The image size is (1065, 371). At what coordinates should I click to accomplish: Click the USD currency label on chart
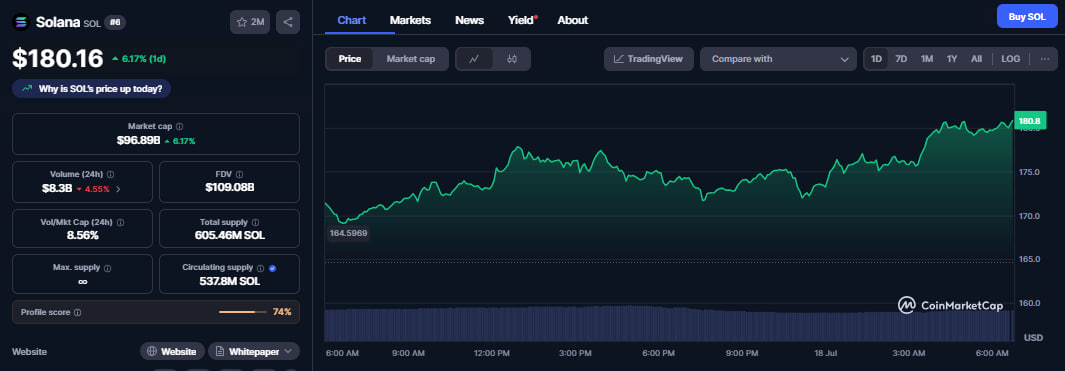[1033, 338]
